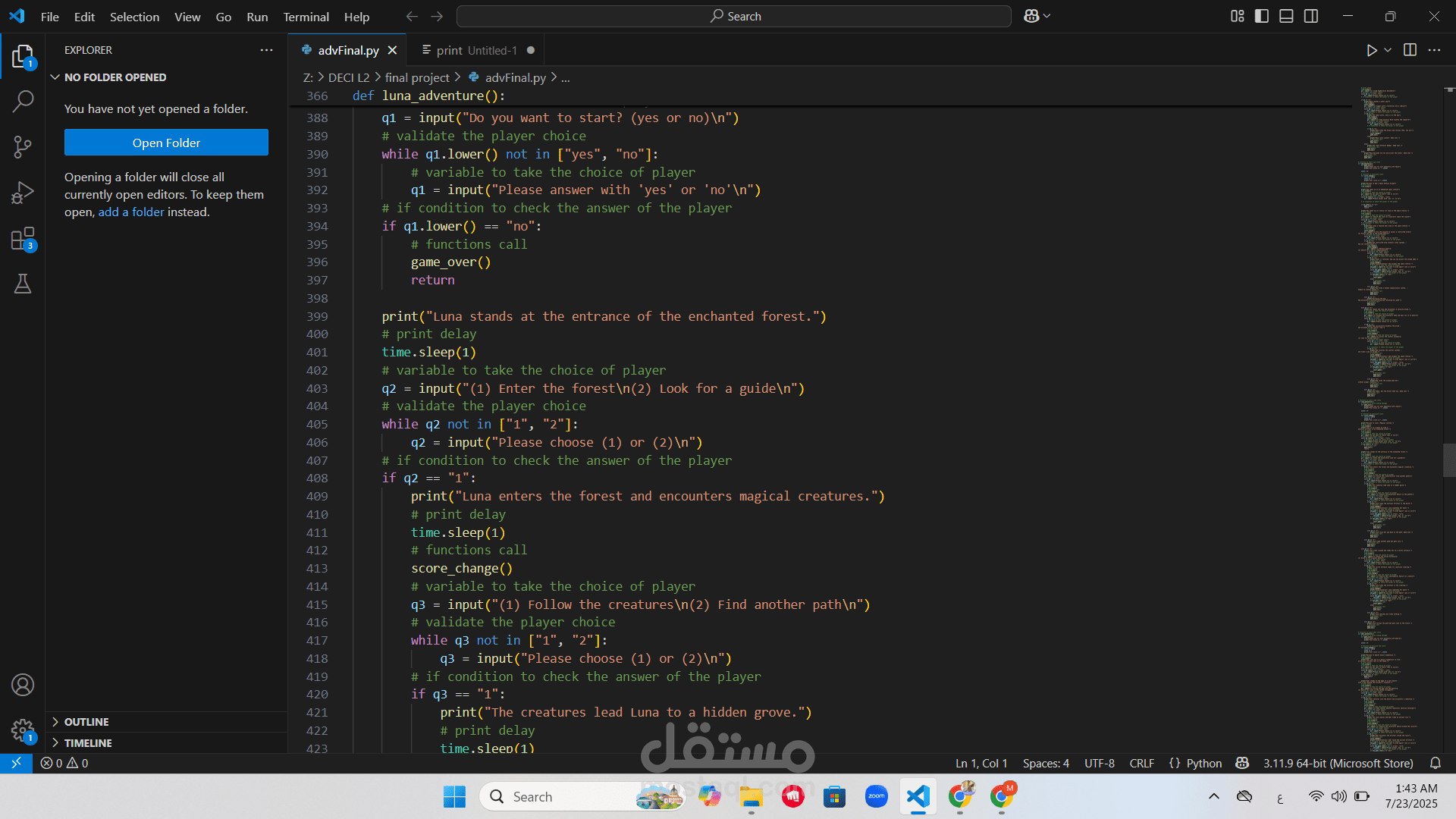Run the Python file with play button
Screen dimensions: 1456x819
tap(1371, 50)
